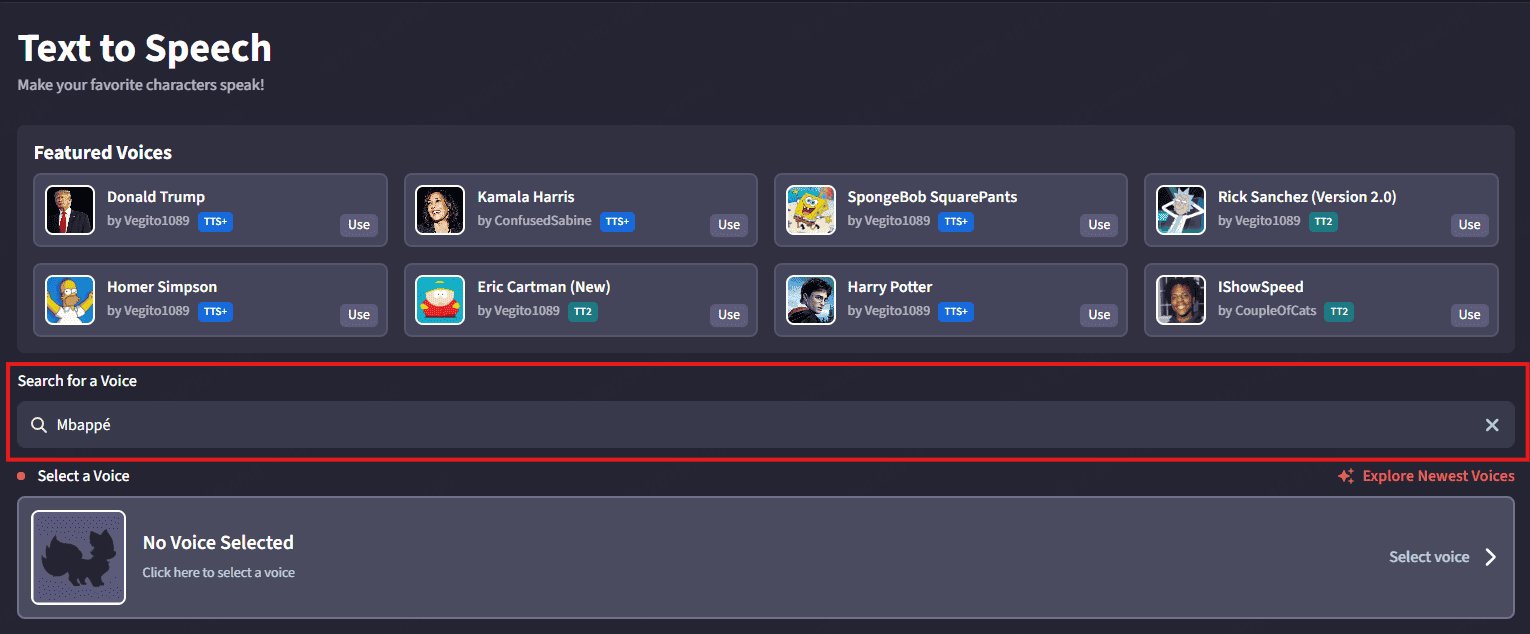Click the sparkle icon beside Explore Newest Voices
The width and height of the screenshot is (1530, 634).
[1346, 476]
